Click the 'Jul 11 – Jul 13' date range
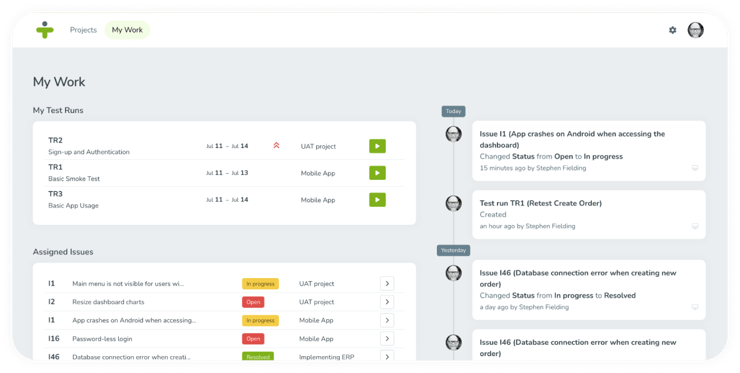The width and height of the screenshot is (740, 373). click(227, 173)
